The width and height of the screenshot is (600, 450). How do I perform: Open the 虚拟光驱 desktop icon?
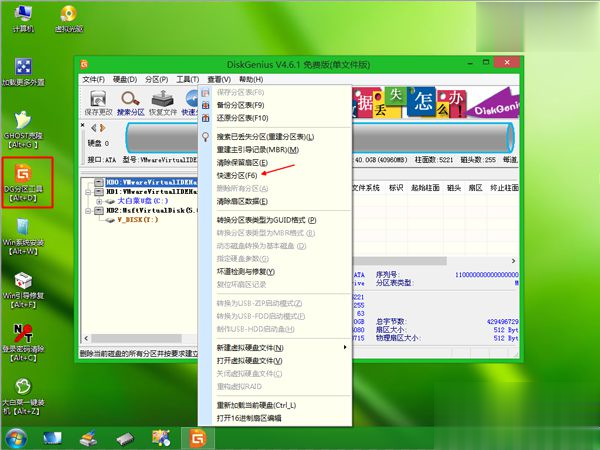67,19
